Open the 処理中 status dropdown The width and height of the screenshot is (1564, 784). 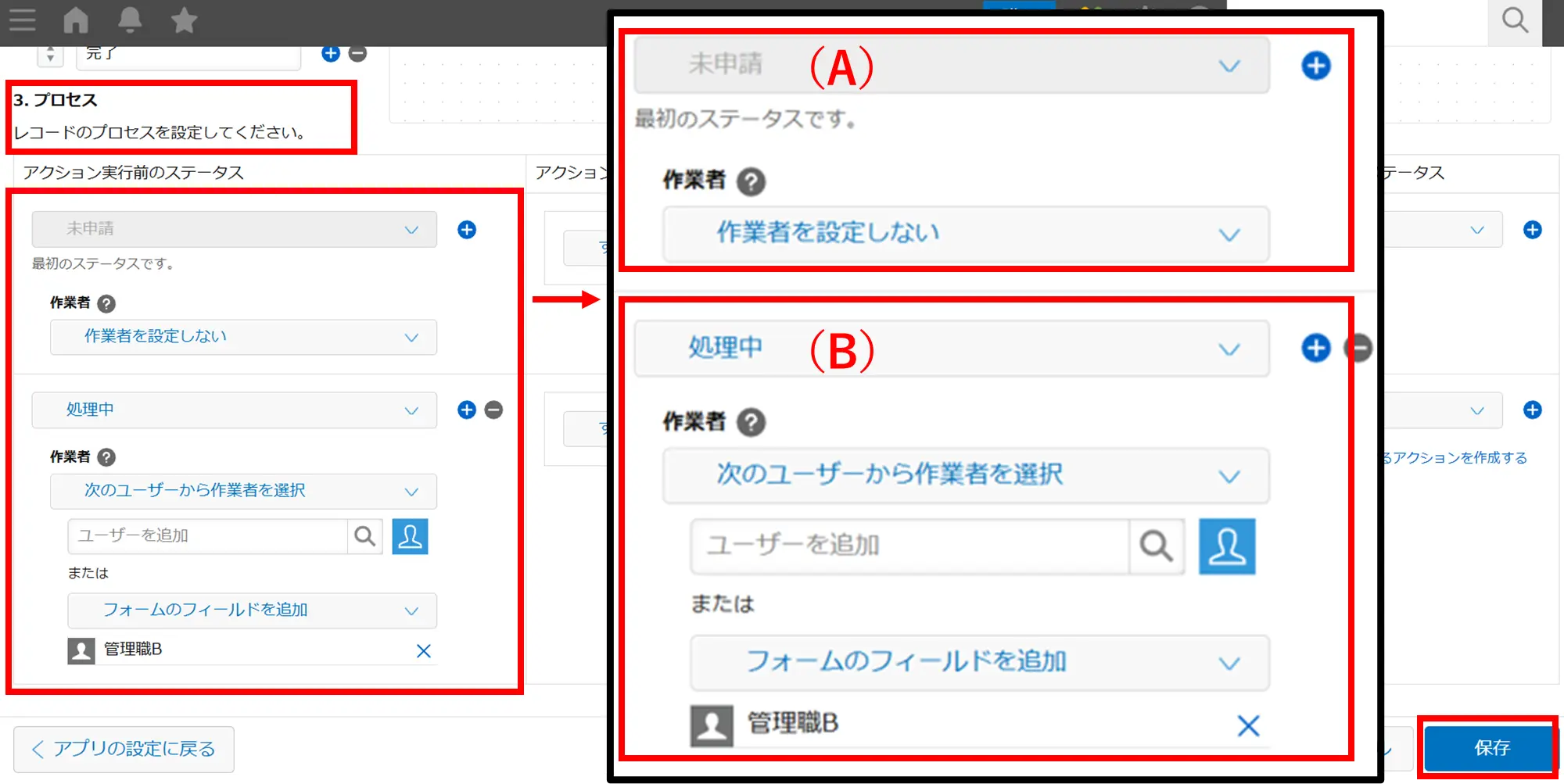coord(234,410)
